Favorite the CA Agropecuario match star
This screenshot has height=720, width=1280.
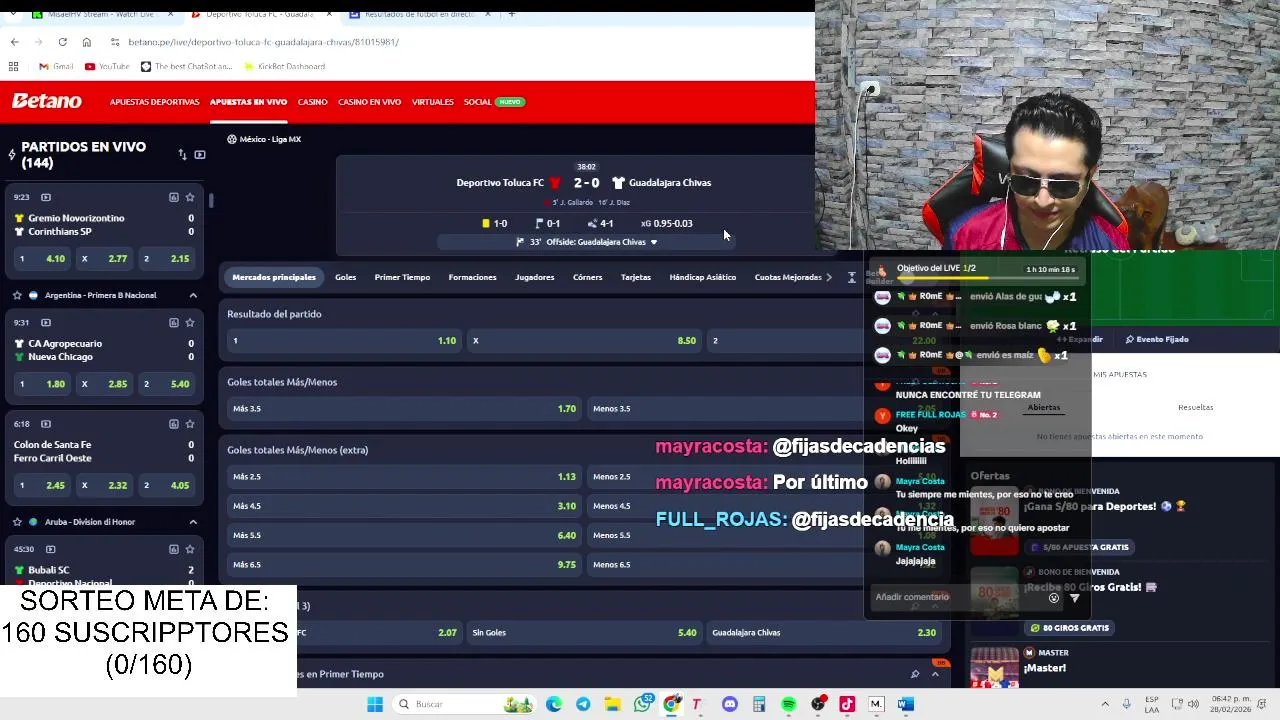(190, 322)
